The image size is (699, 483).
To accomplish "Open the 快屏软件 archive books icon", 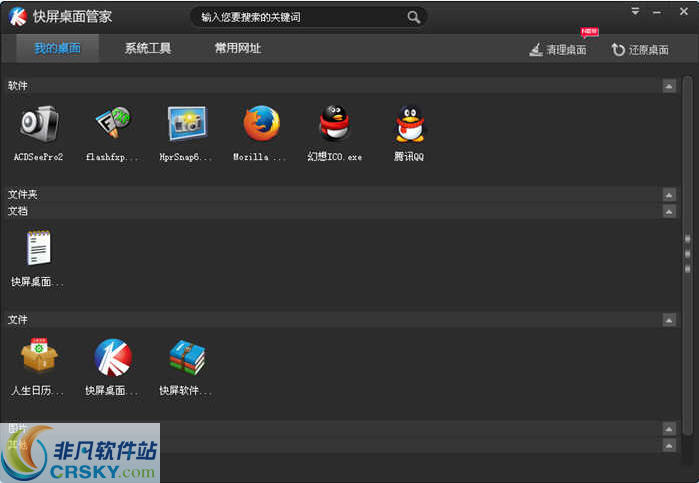I will coord(187,357).
